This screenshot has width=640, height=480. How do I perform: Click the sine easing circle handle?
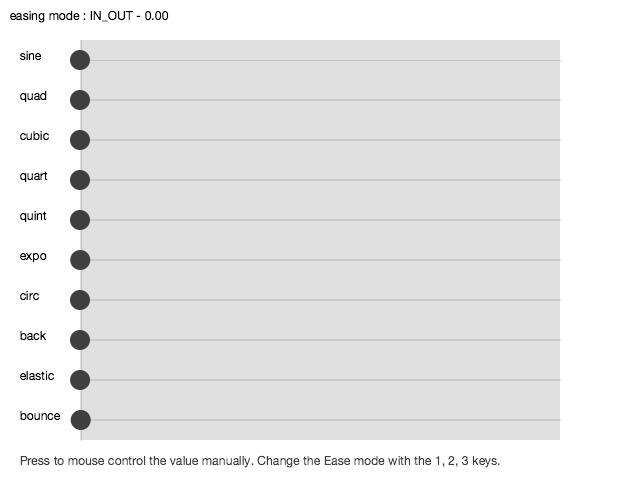pos(80,60)
